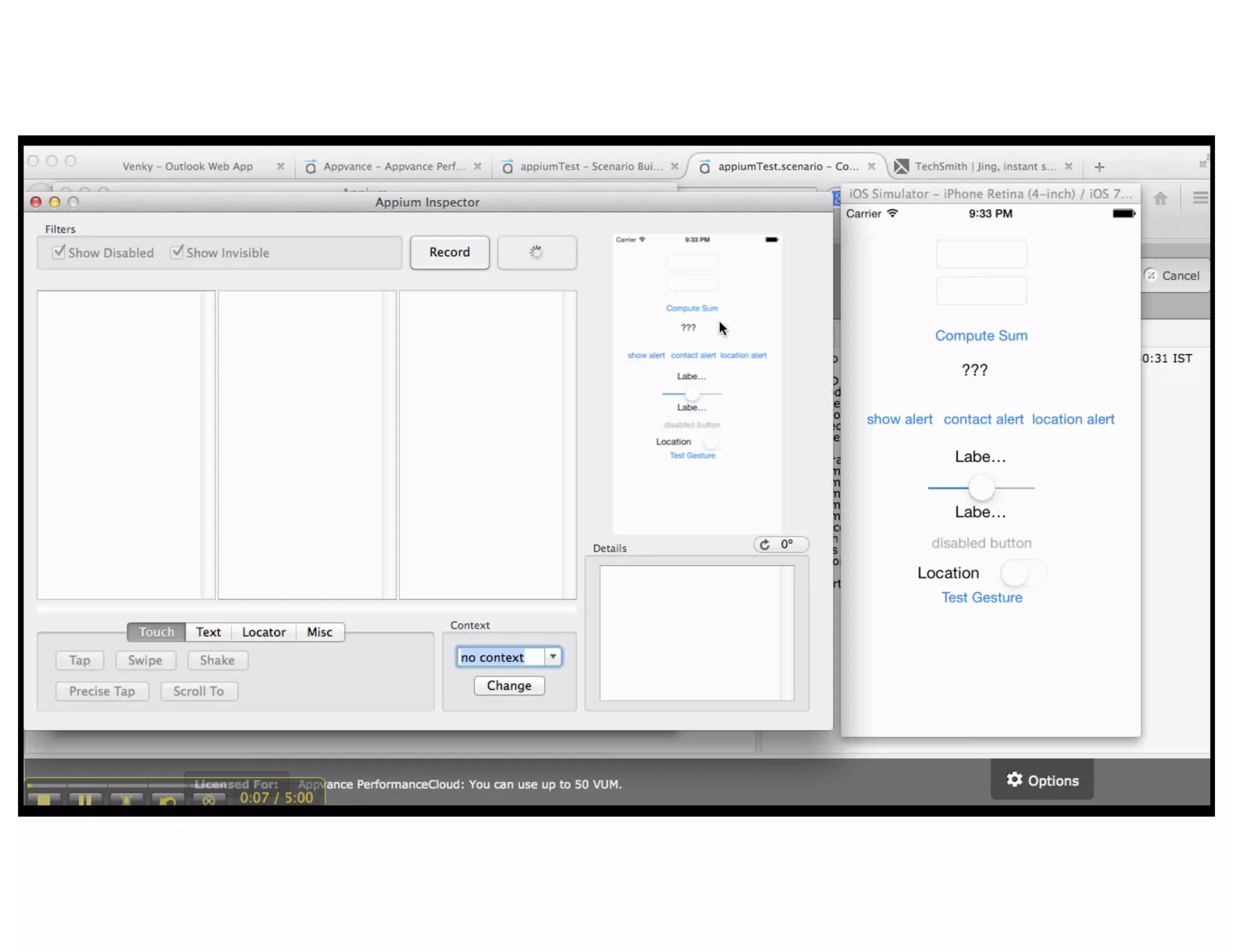Click the Options gear icon

click(x=1014, y=780)
